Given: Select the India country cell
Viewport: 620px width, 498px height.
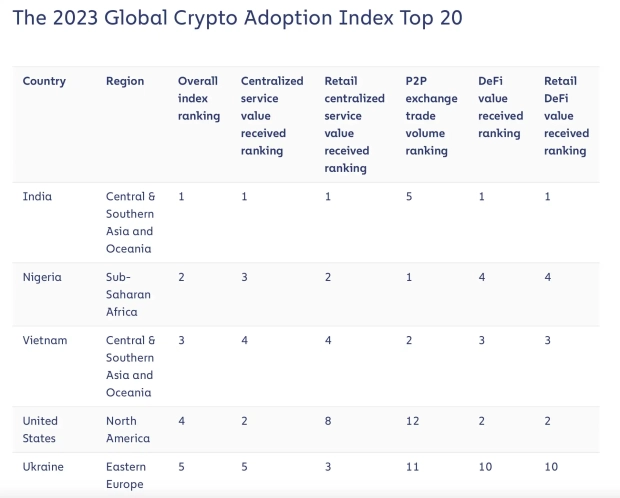Looking at the screenshot, I should pyautogui.click(x=37, y=196).
